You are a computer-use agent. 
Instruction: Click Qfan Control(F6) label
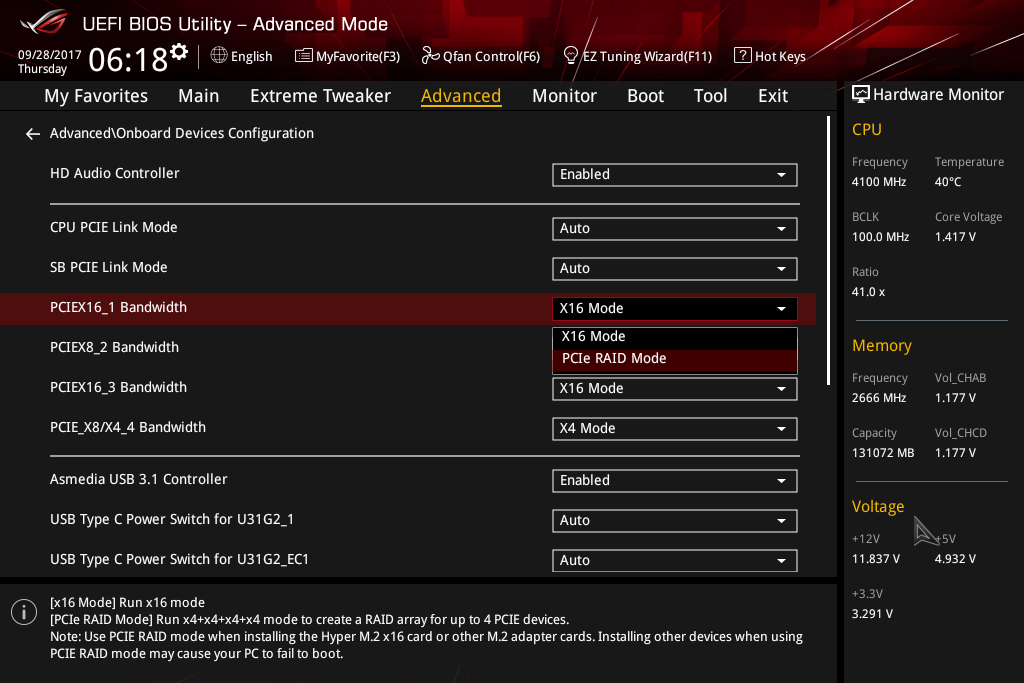(x=491, y=57)
